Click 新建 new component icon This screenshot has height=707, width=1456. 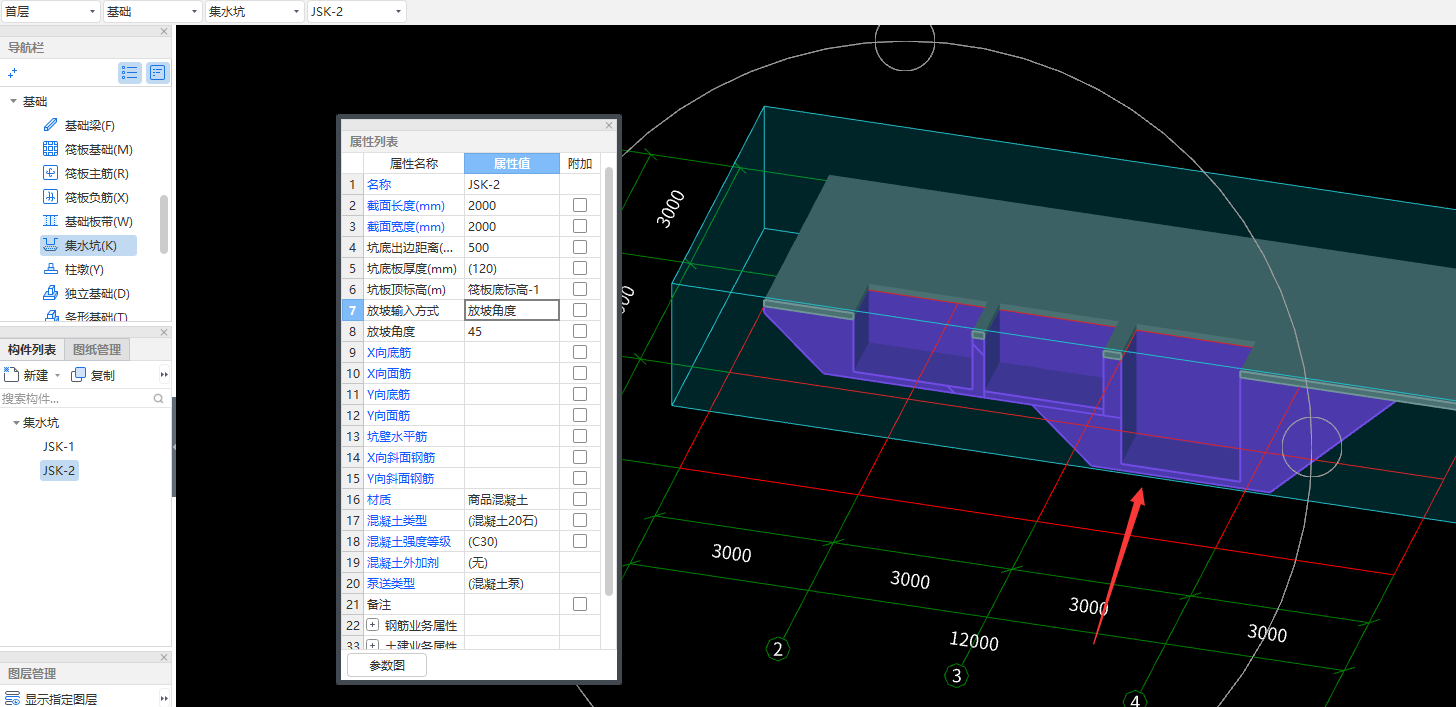point(11,375)
